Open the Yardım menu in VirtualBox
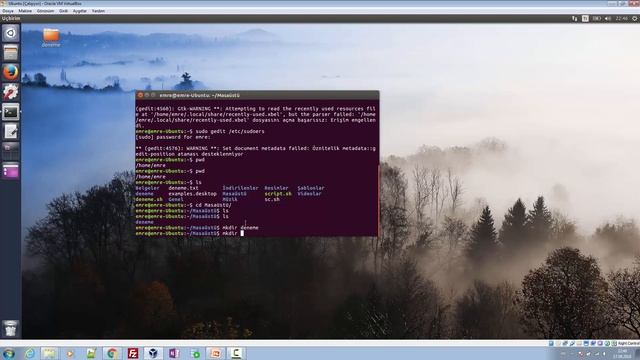 [x=98, y=11]
